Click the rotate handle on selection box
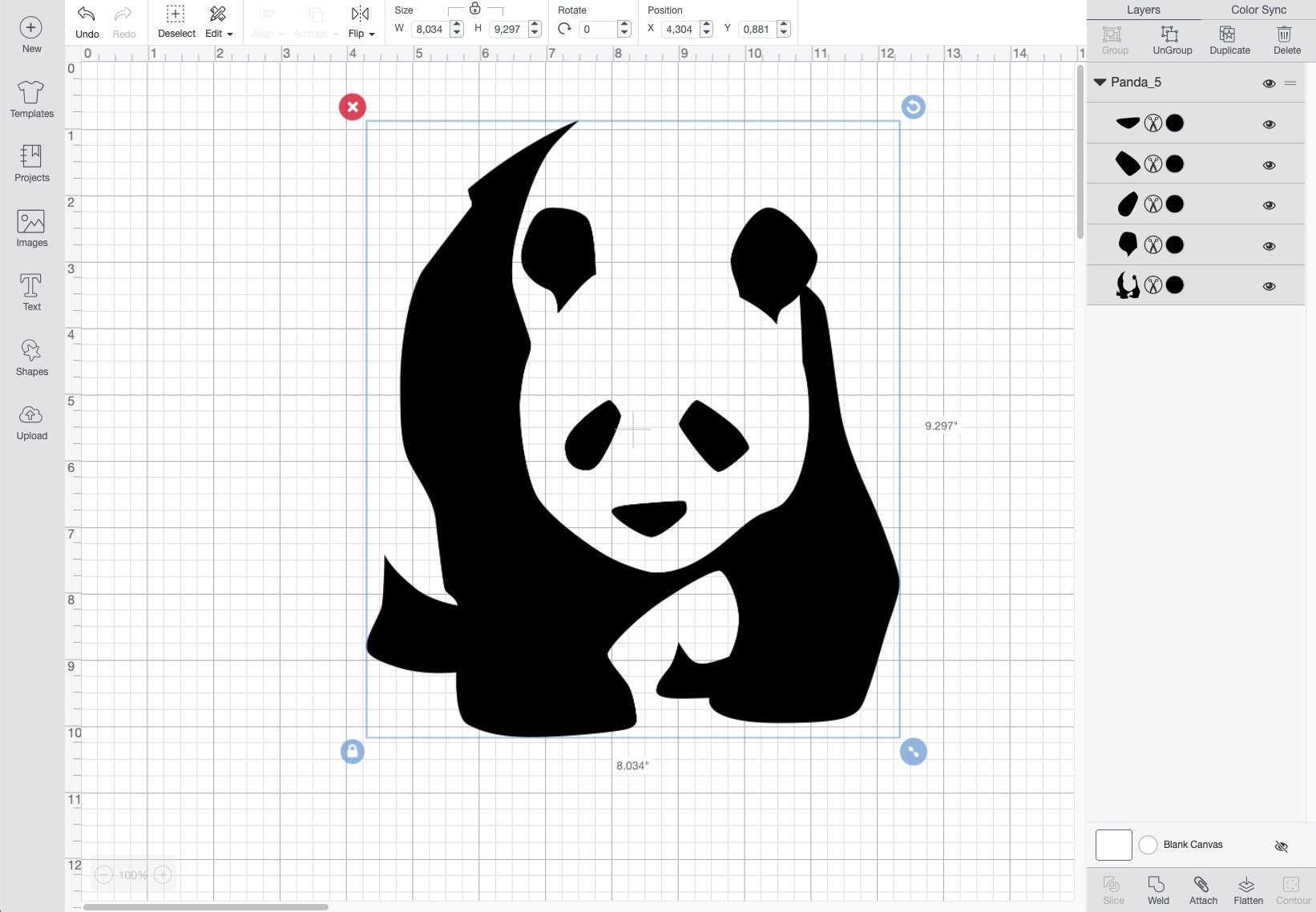The width and height of the screenshot is (1316, 912). (913, 107)
